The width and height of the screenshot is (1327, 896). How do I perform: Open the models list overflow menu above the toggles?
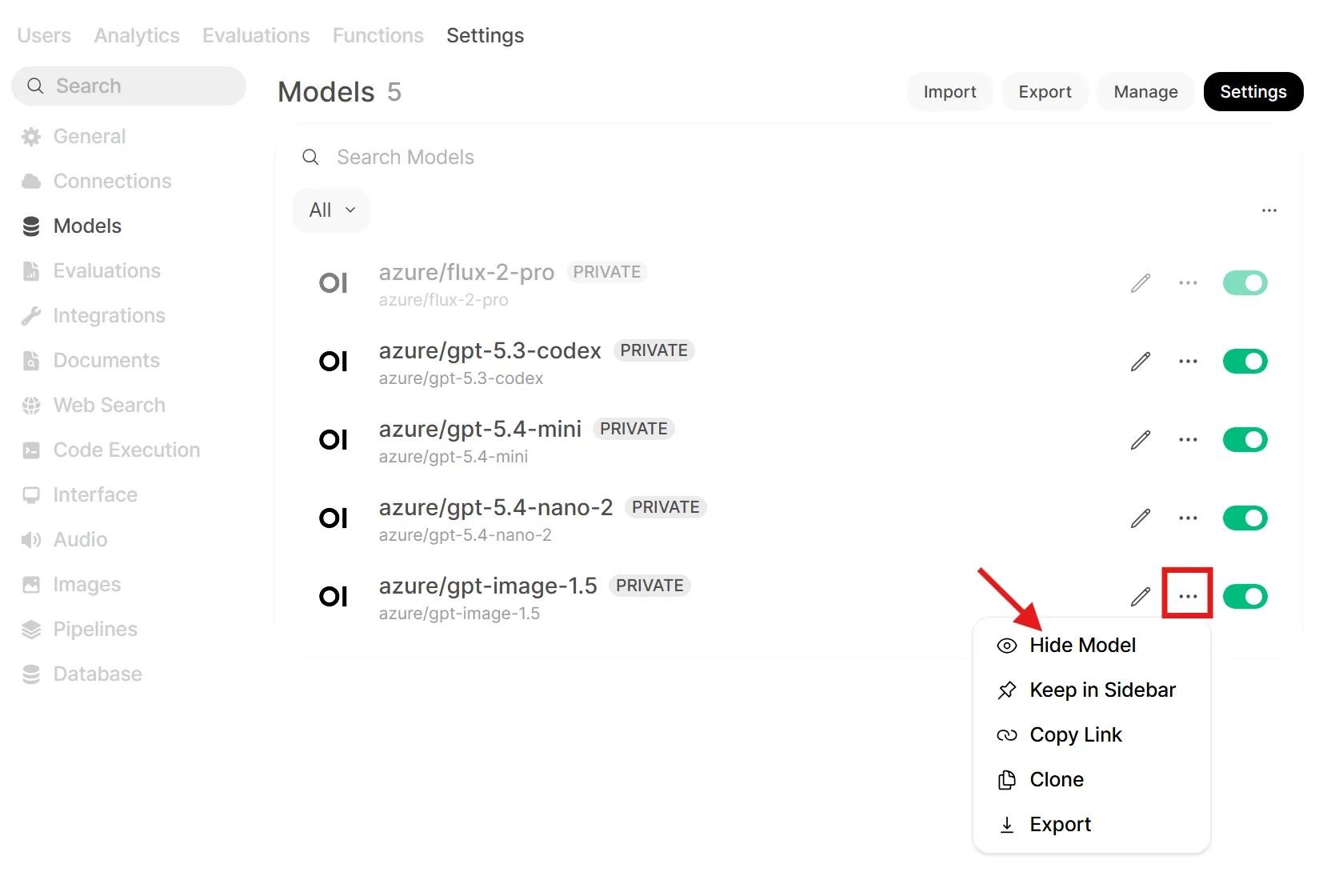coord(1269,210)
